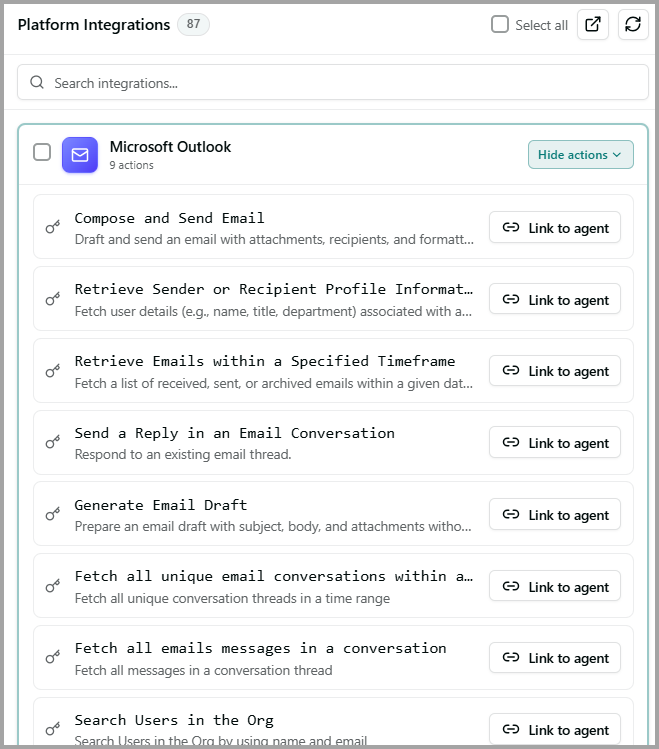The image size is (659, 749).
Task: Click 'Draft and send an email with attachments' description
Action: point(274,239)
